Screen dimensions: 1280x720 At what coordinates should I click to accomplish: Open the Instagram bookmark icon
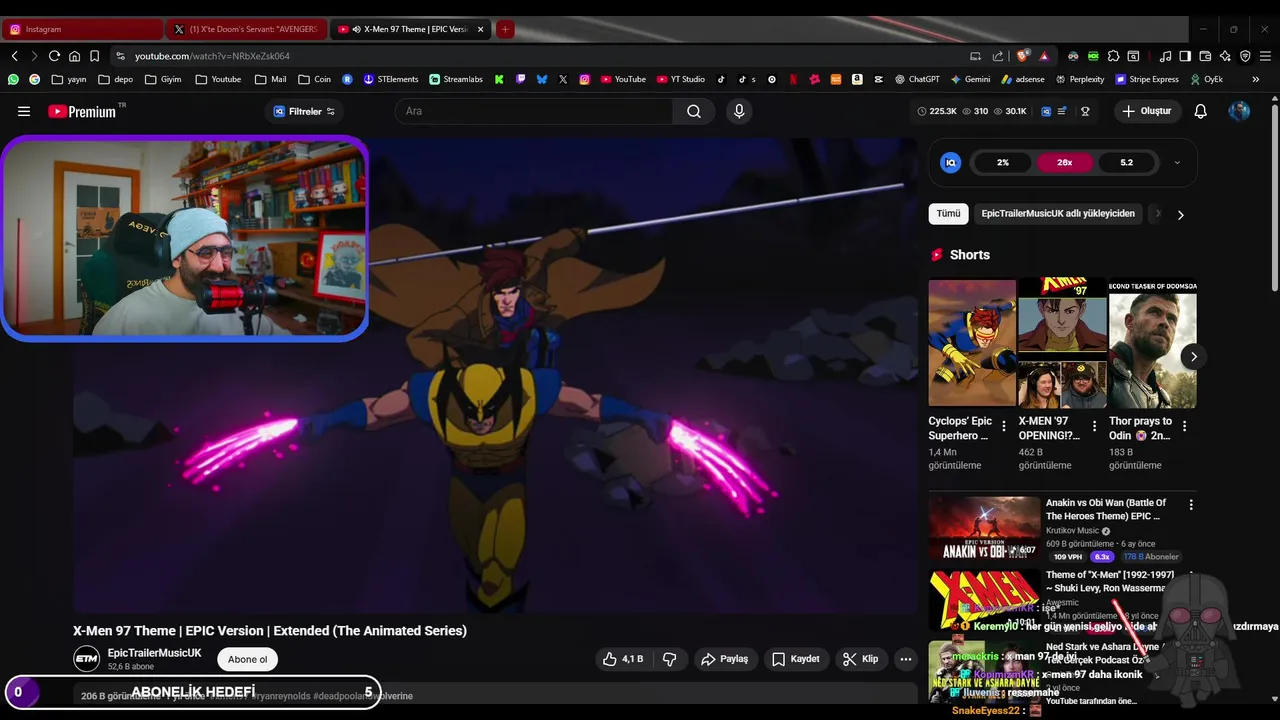[585, 79]
